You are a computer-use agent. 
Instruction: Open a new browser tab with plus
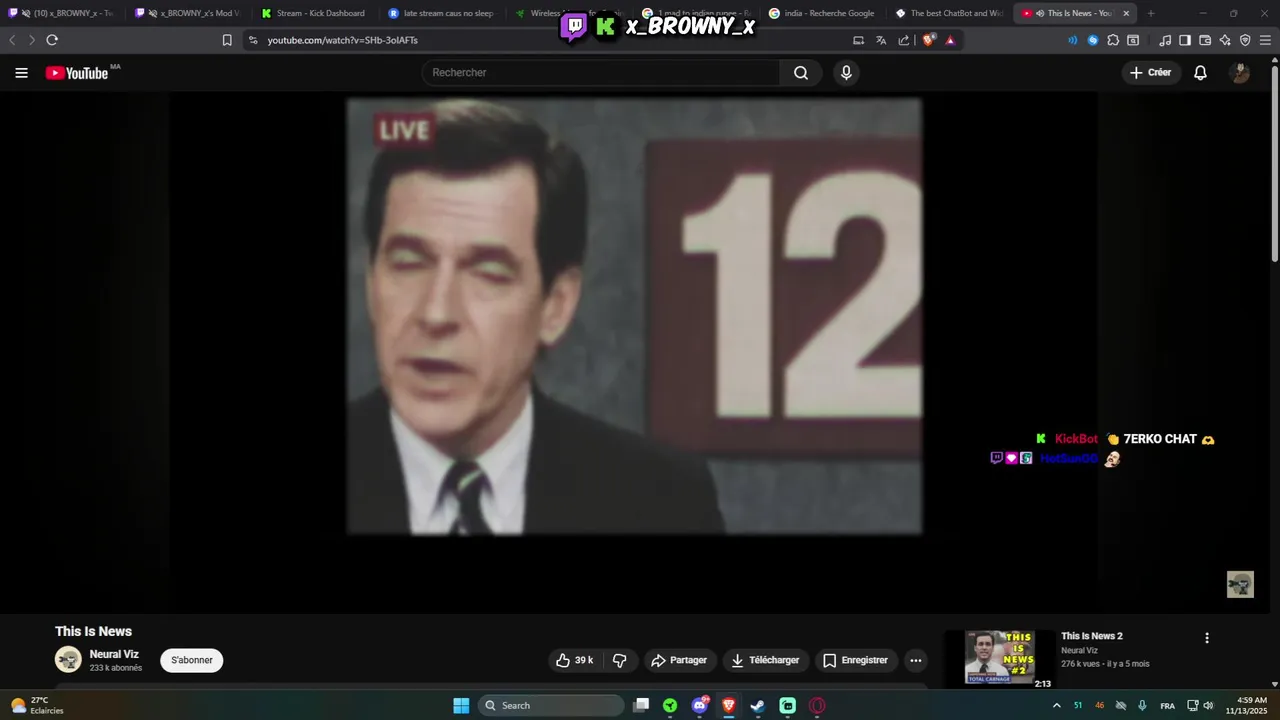(x=1151, y=13)
